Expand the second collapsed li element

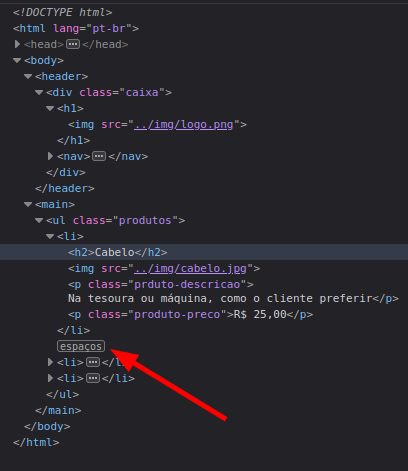50,362
